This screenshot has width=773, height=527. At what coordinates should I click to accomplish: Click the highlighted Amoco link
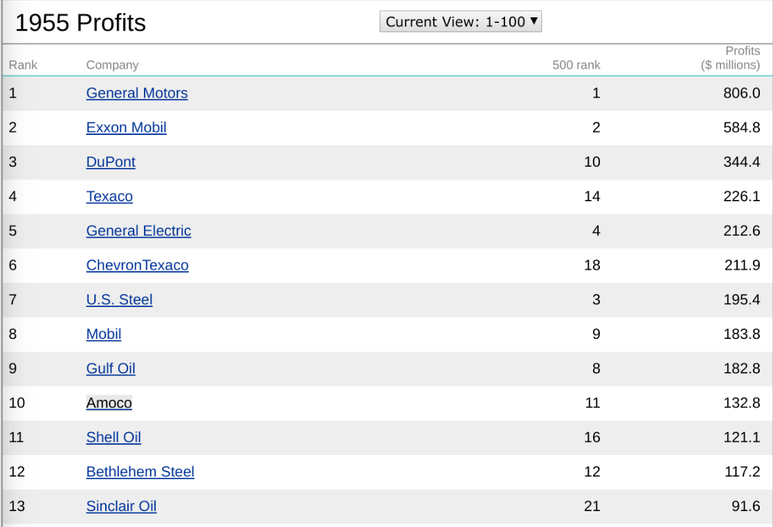coord(109,403)
